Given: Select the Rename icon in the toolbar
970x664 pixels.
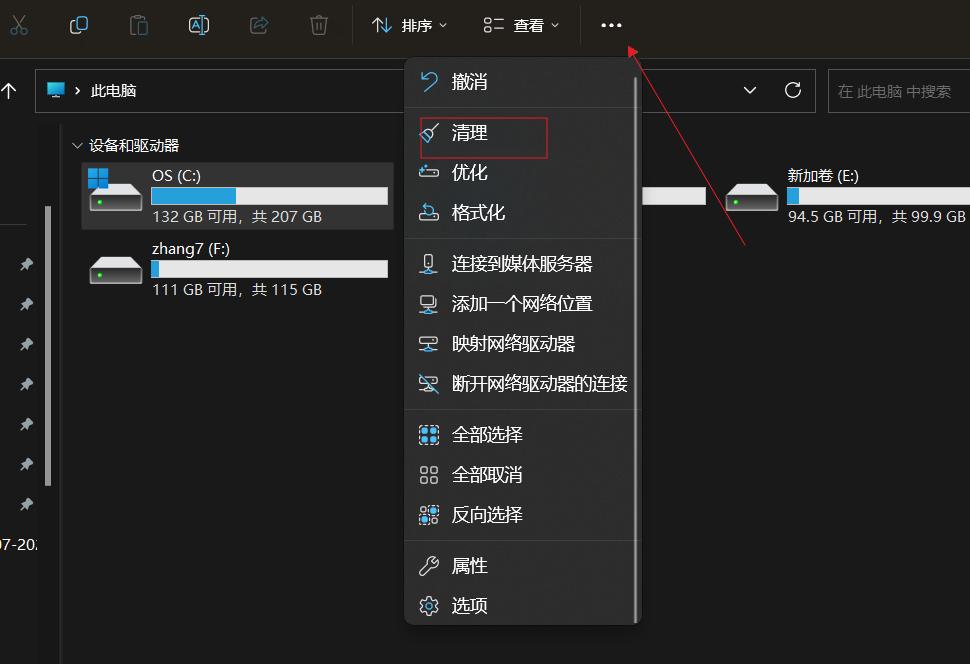Looking at the screenshot, I should [198, 25].
